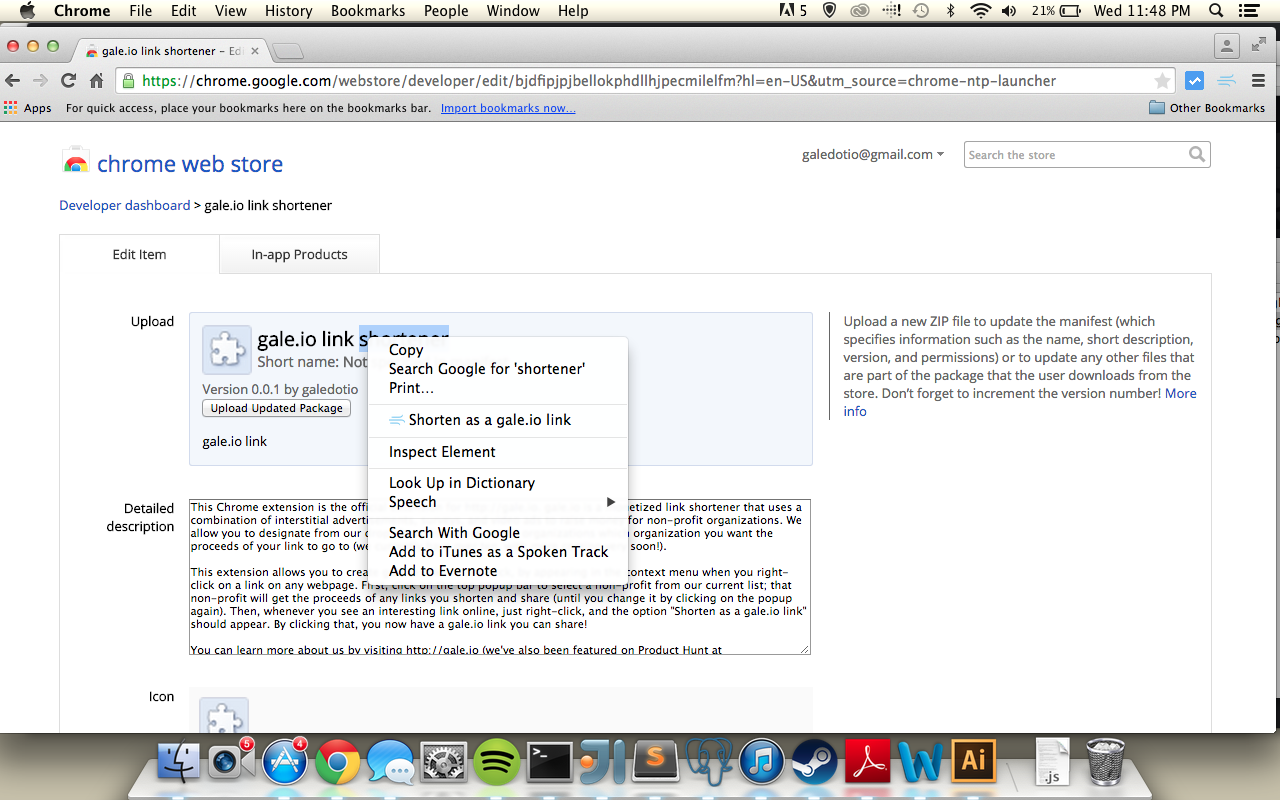Viewport: 1280px width, 800px height.
Task: Launch Terminal from the dock
Action: pos(549,763)
